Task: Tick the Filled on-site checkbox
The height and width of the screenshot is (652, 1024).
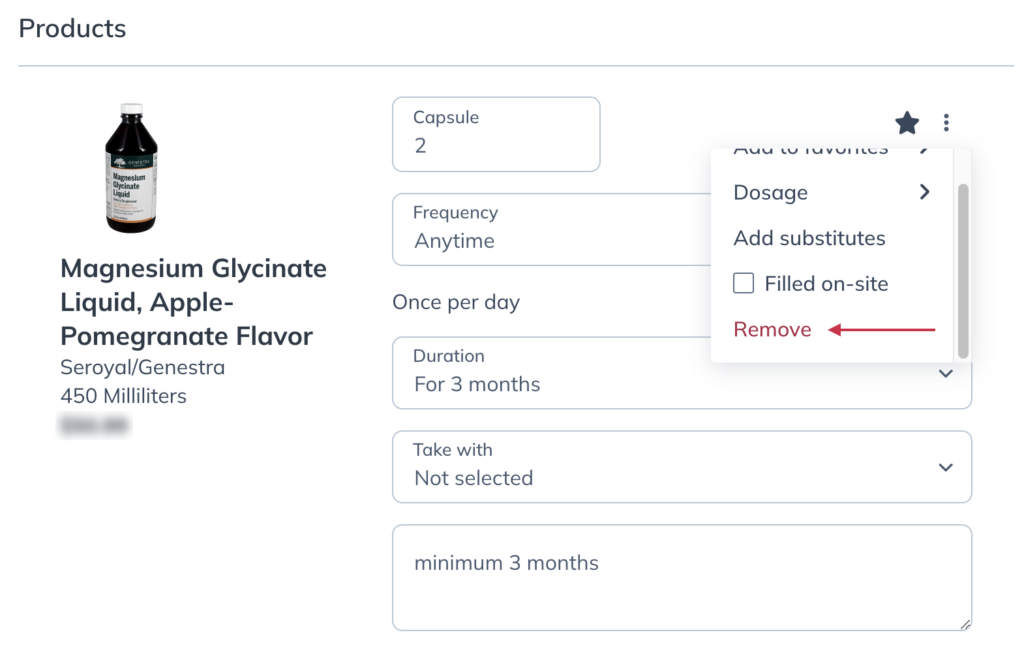Action: tap(743, 284)
